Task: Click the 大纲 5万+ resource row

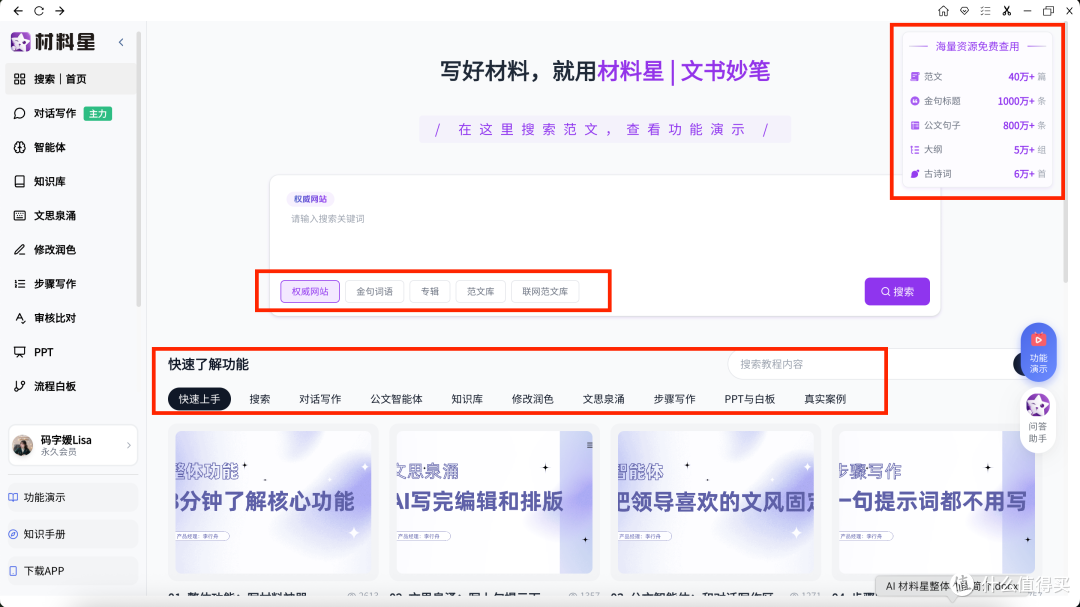Action: tap(977, 150)
